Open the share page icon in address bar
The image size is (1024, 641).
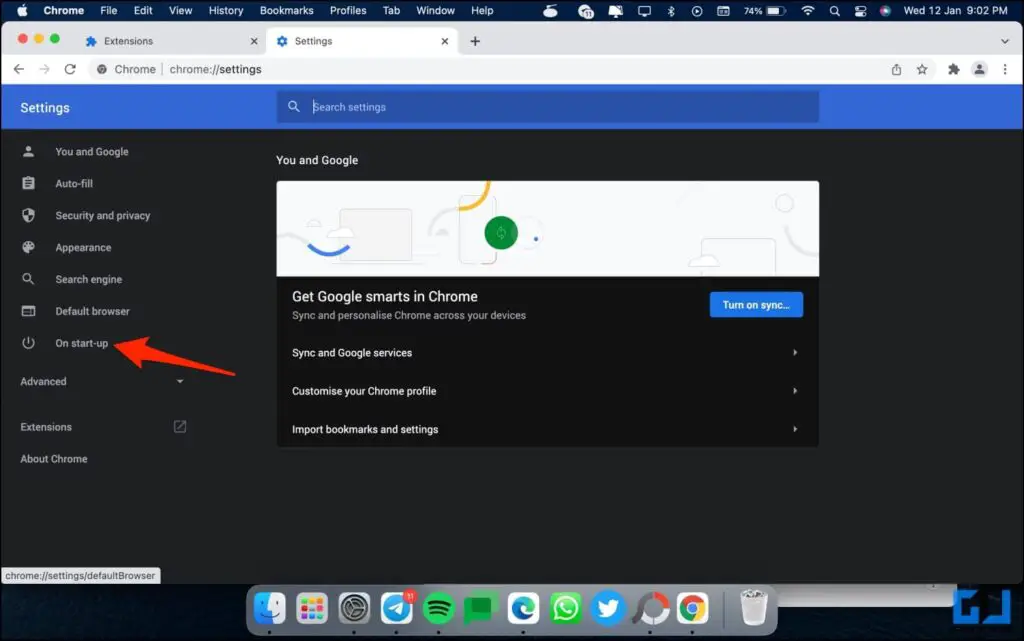coord(896,69)
